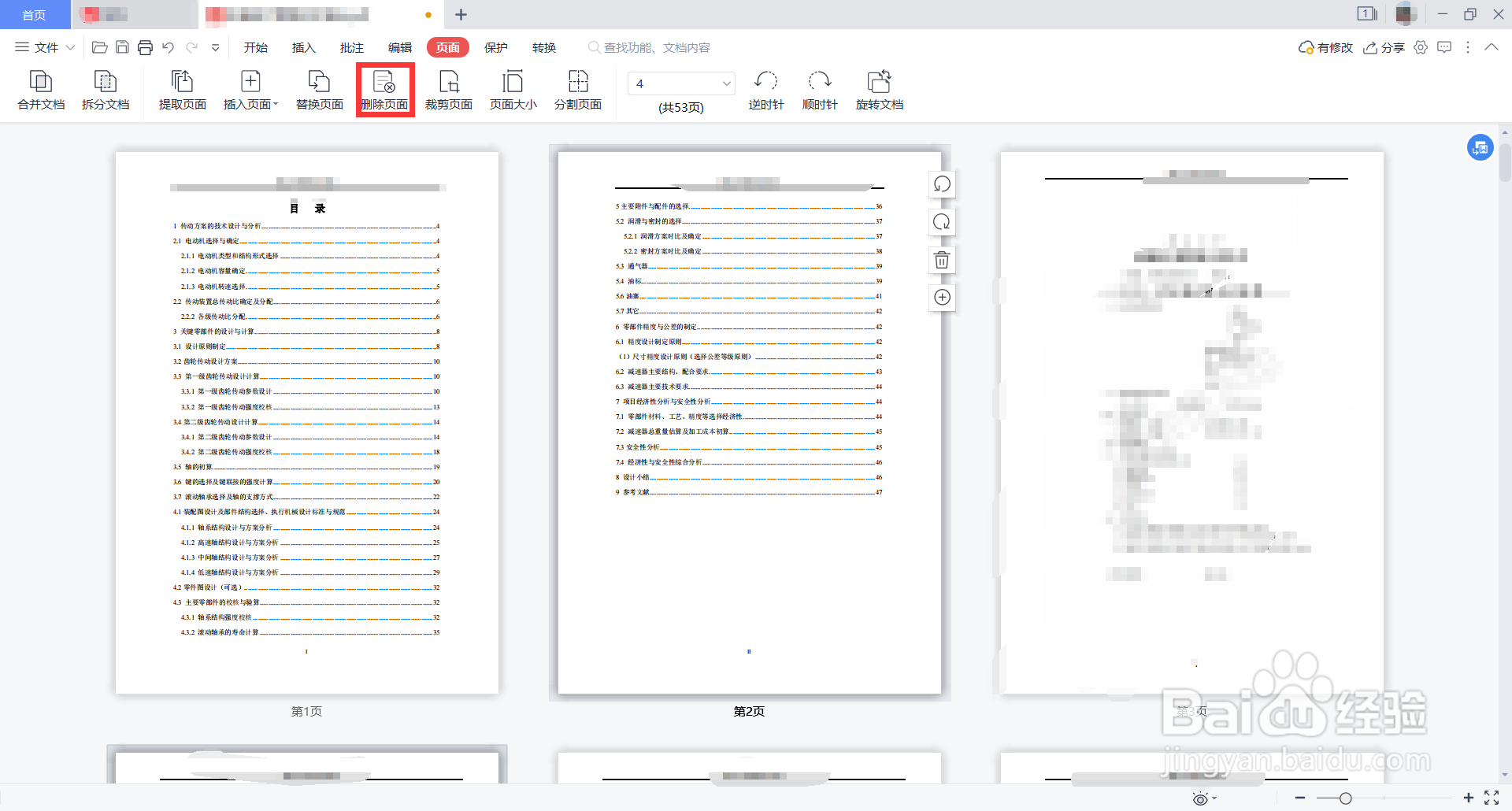Zoom in with the plus button
The width and height of the screenshot is (1512, 811).
click(1469, 798)
